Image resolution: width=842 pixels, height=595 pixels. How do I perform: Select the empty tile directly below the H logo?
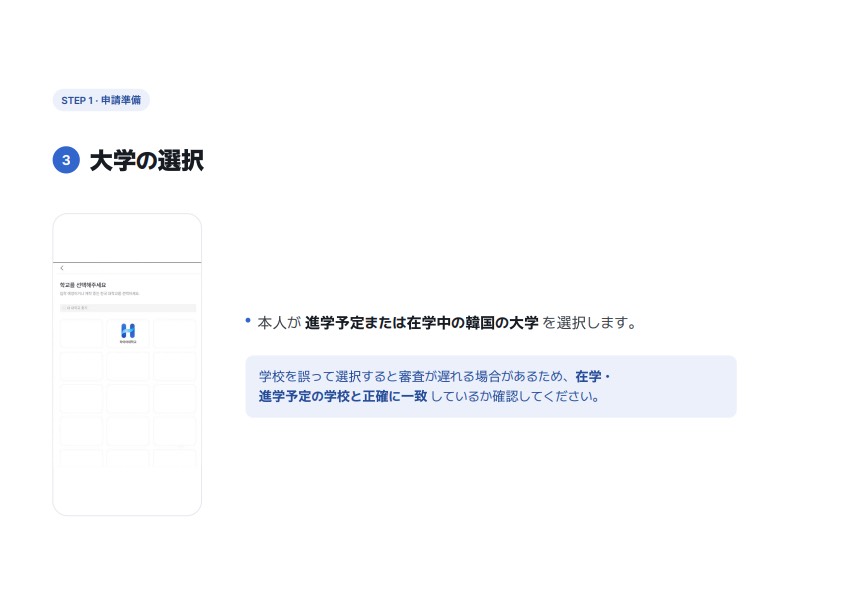128,366
